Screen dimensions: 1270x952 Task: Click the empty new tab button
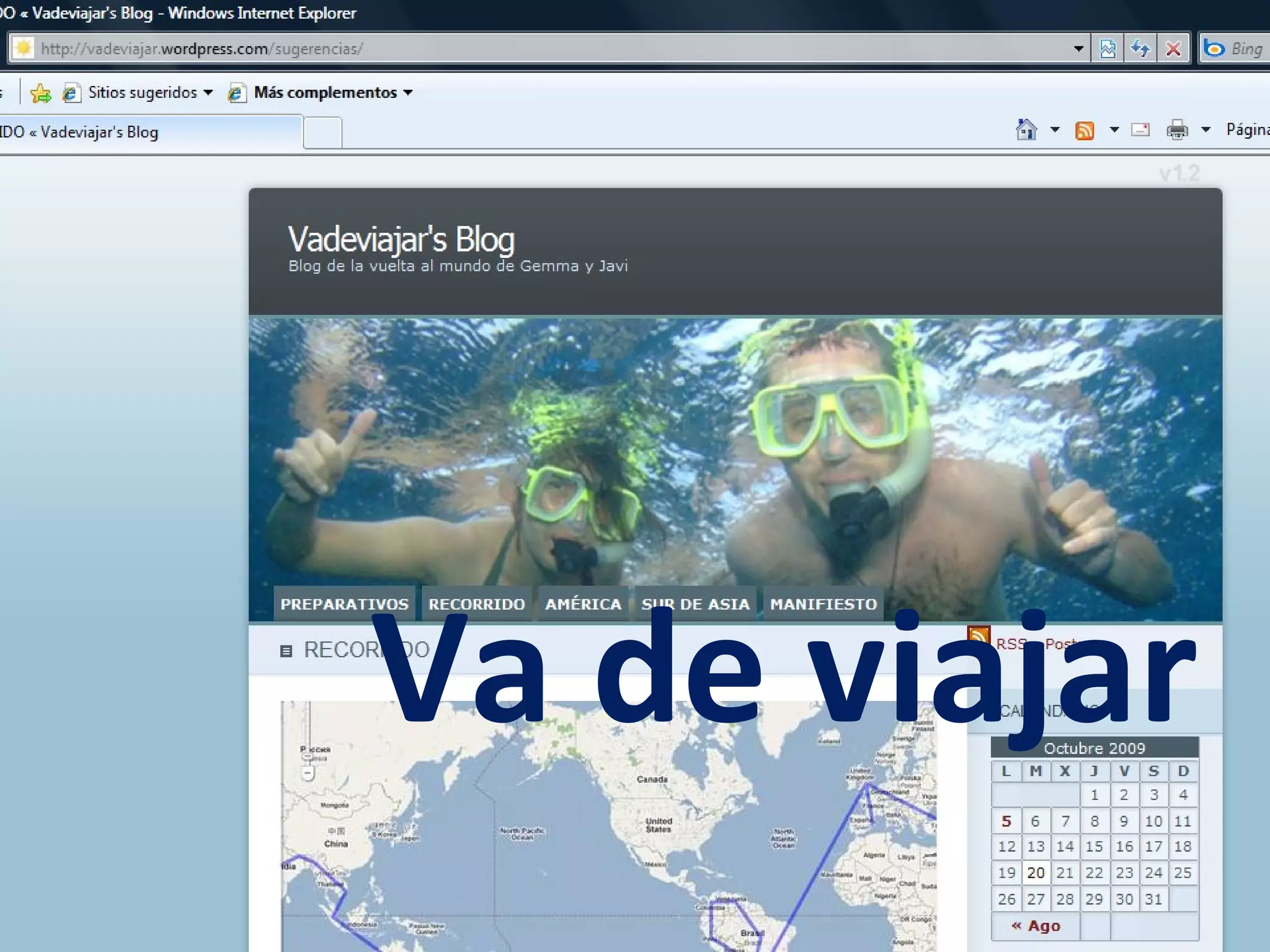pos(322,133)
